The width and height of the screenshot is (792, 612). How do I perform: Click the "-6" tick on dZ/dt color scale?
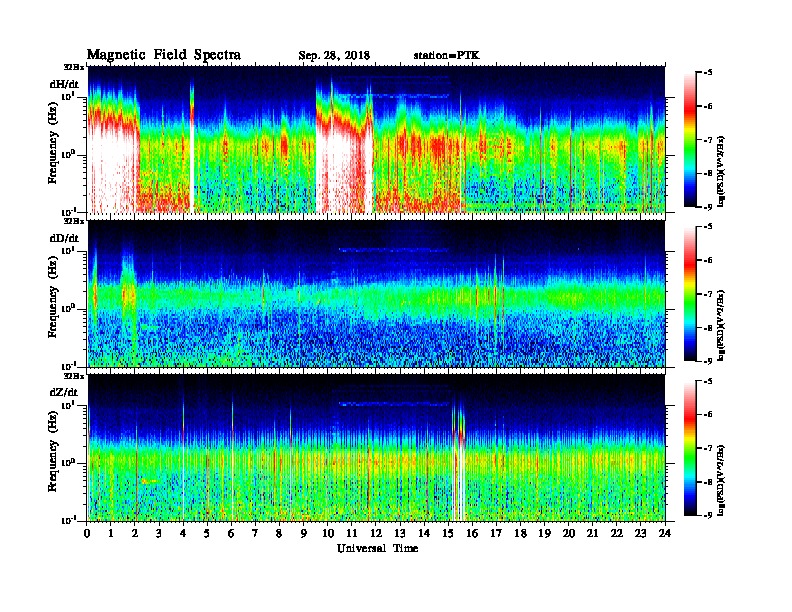[x=708, y=415]
